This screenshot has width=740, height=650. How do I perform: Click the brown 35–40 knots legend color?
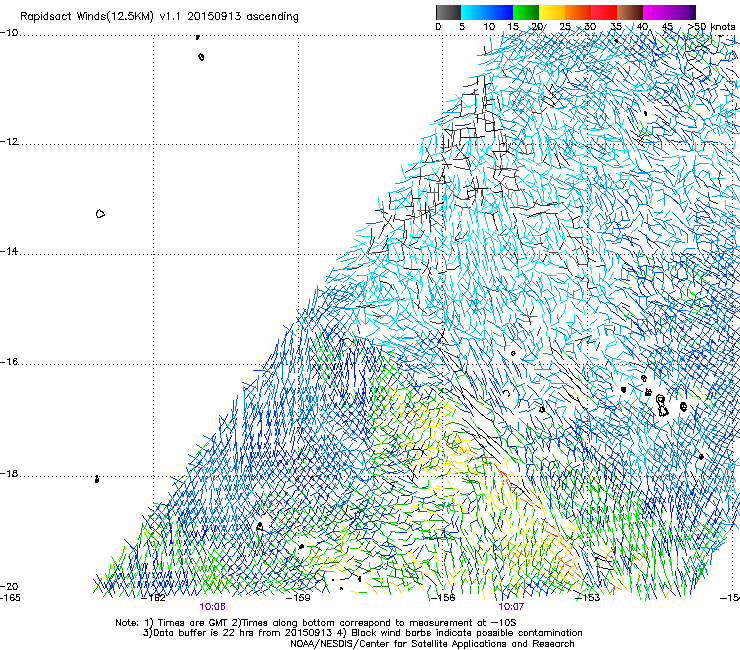click(630, 12)
